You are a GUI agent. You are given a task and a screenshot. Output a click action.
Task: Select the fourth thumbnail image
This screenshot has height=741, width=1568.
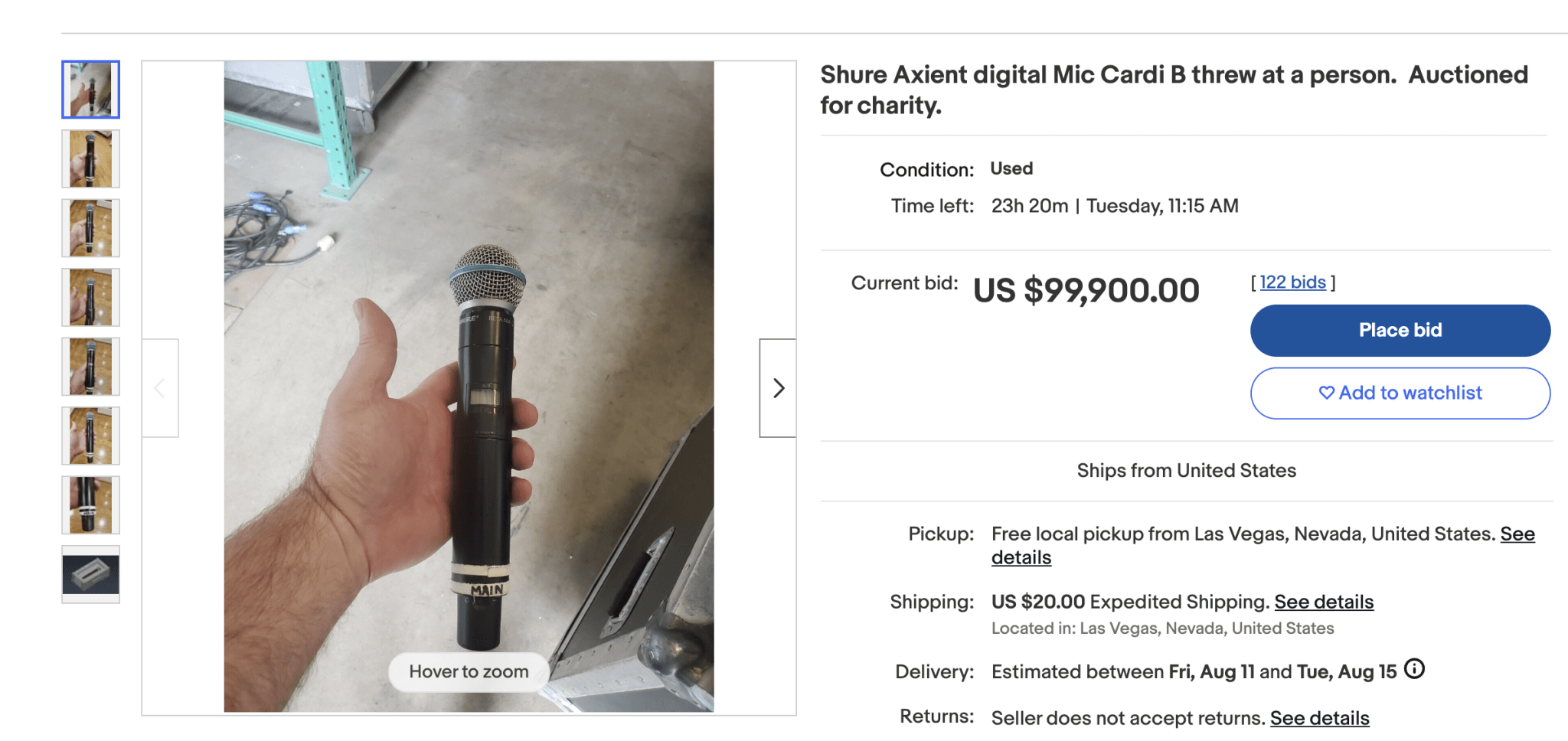[90, 297]
